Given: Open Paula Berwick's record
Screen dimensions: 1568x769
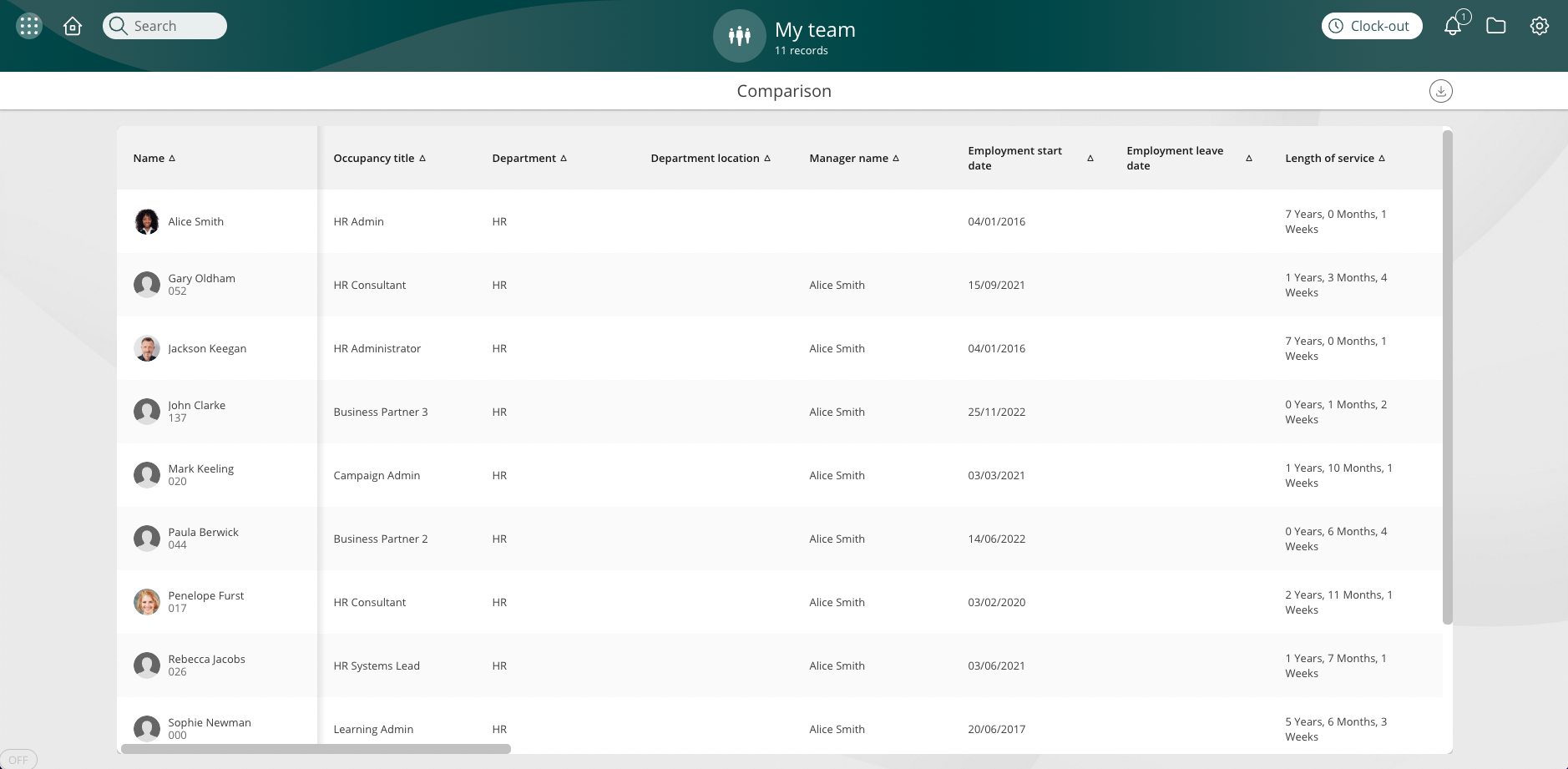Looking at the screenshot, I should click(204, 532).
